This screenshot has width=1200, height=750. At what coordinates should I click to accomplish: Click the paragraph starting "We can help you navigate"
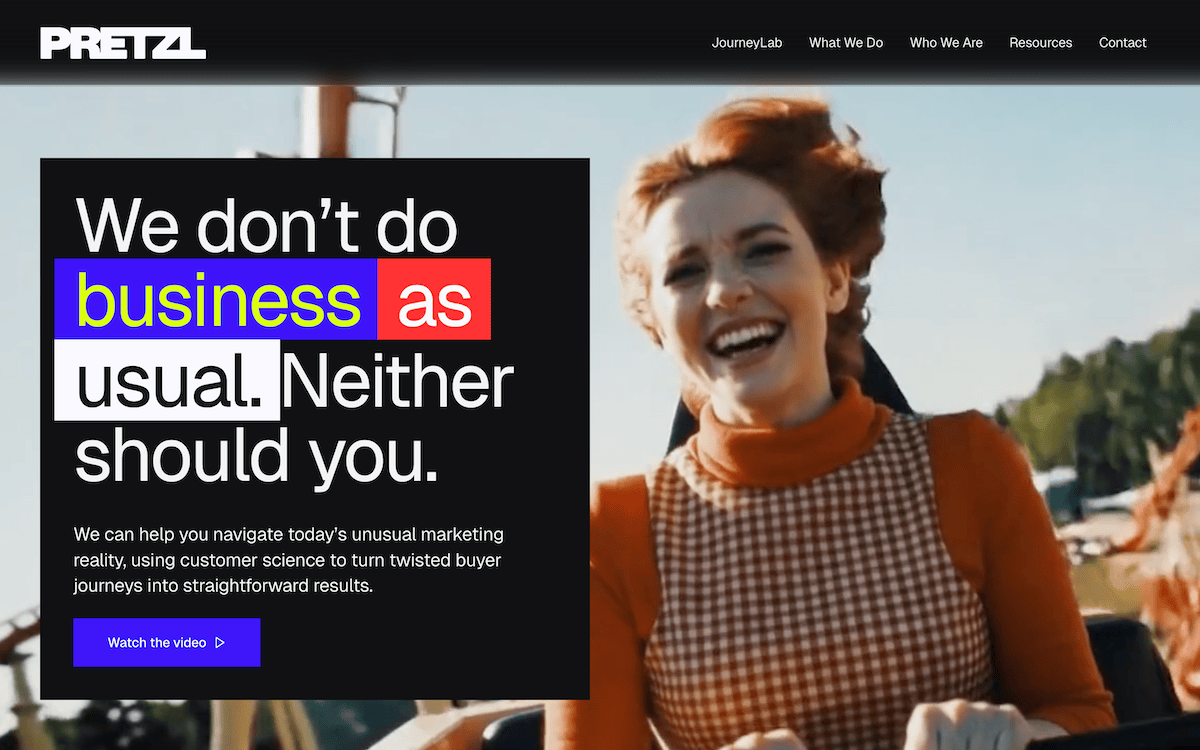pyautogui.click(x=289, y=560)
